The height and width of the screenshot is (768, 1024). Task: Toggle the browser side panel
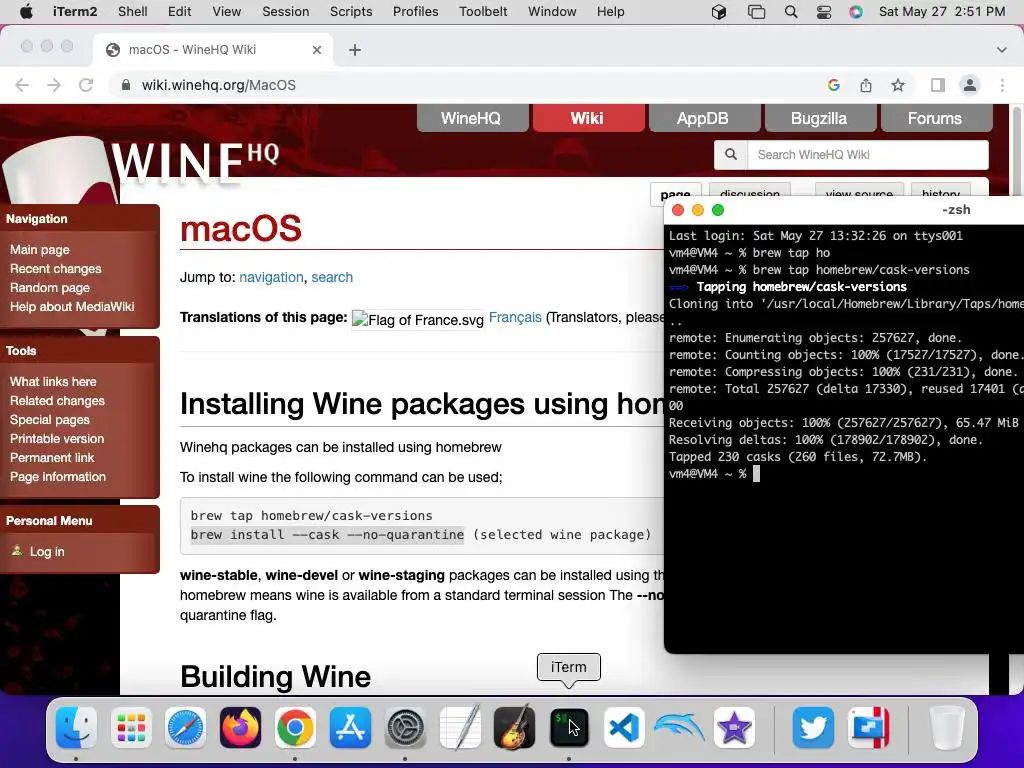point(938,85)
